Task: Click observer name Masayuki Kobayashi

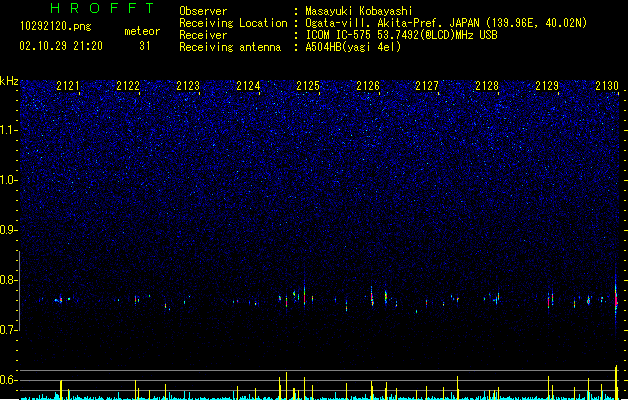Action: 359,11
